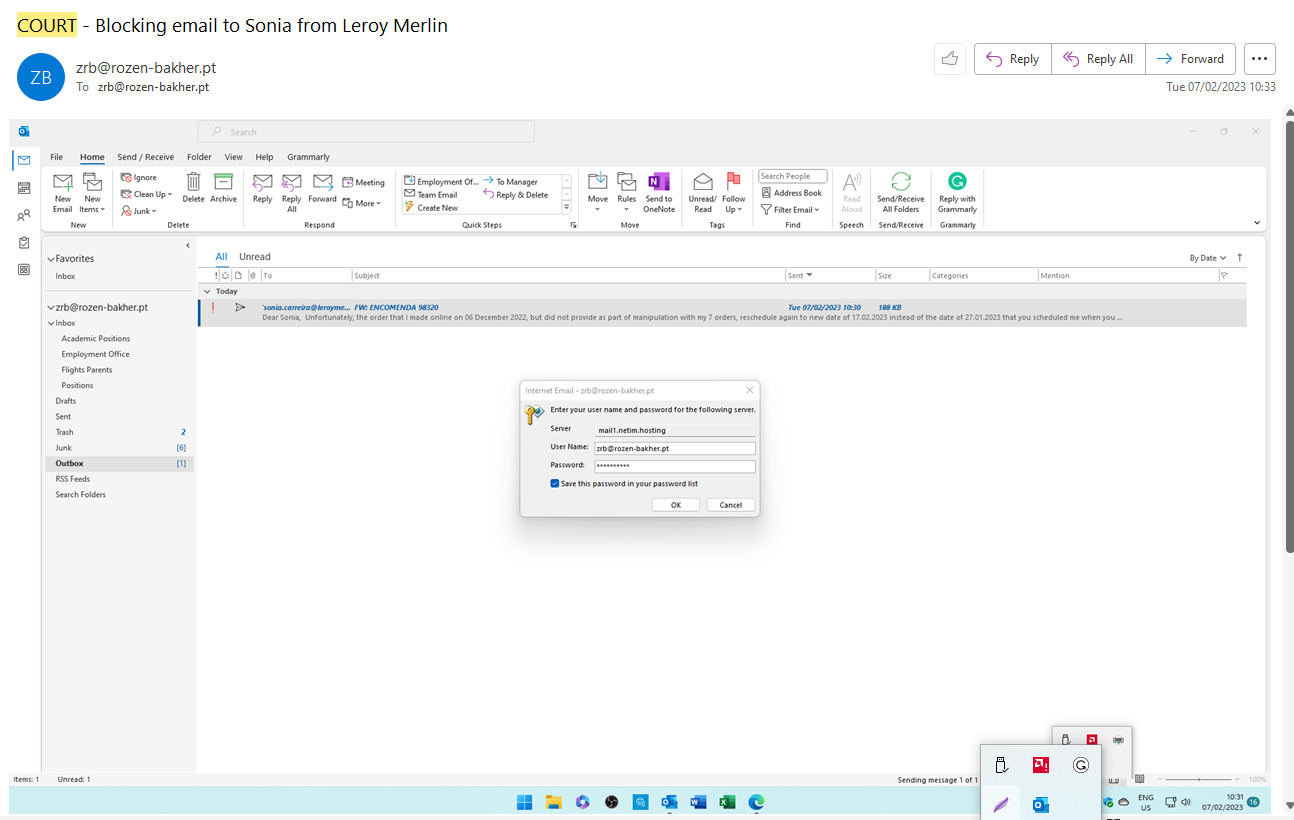Click the Reply All button in email header
This screenshot has width=1294, height=820.
1098,59
